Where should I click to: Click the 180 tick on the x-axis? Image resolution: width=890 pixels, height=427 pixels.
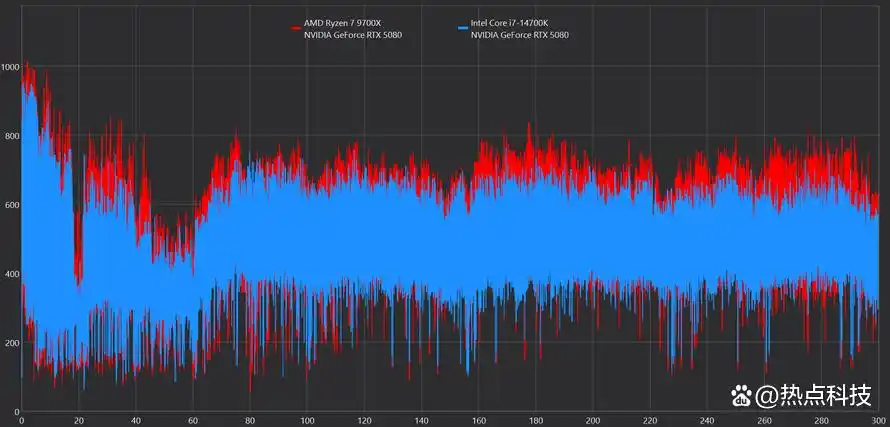click(536, 420)
